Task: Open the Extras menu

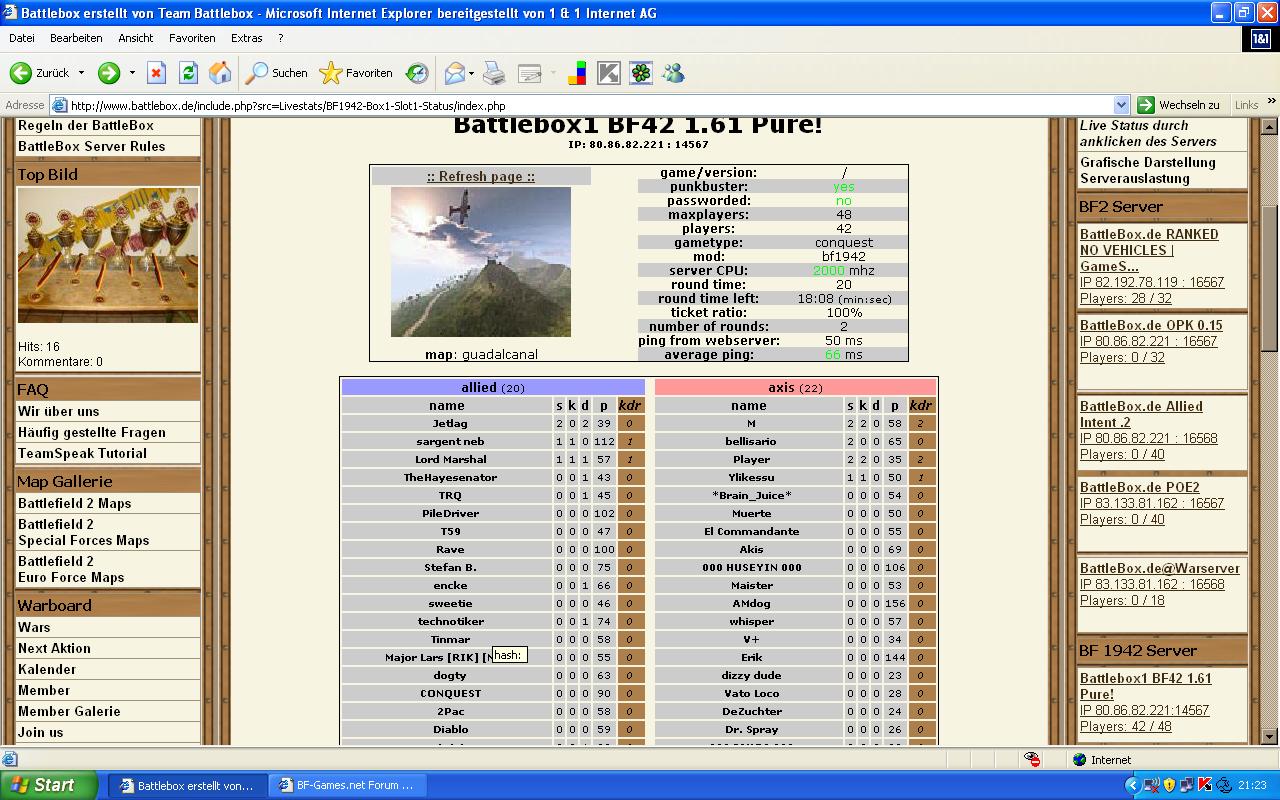Action: [246, 38]
